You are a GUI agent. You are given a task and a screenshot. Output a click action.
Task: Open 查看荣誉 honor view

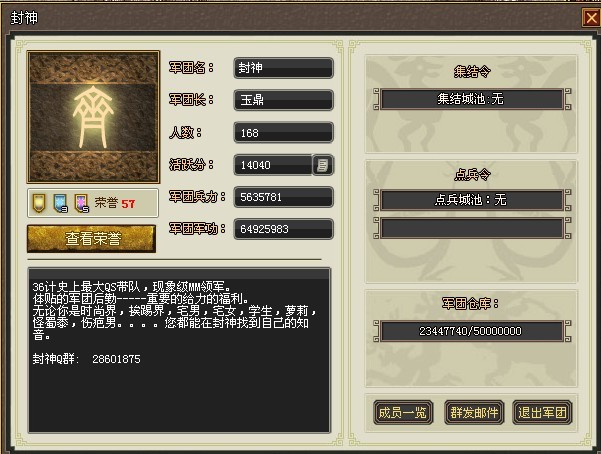coord(92,239)
